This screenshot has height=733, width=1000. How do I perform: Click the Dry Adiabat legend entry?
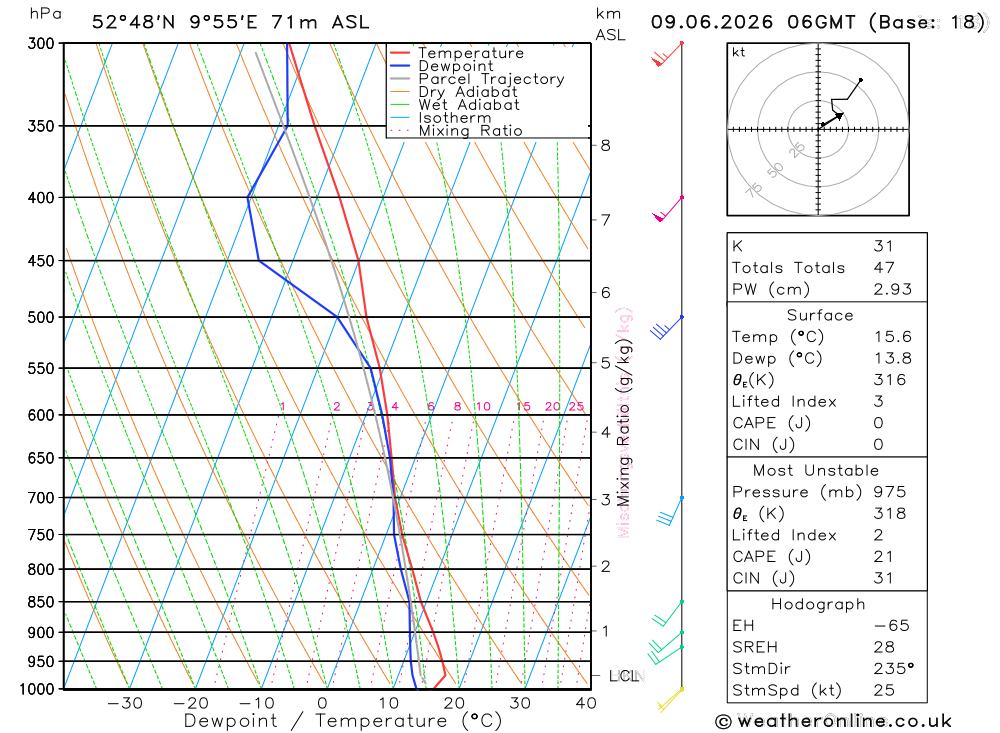click(x=453, y=92)
